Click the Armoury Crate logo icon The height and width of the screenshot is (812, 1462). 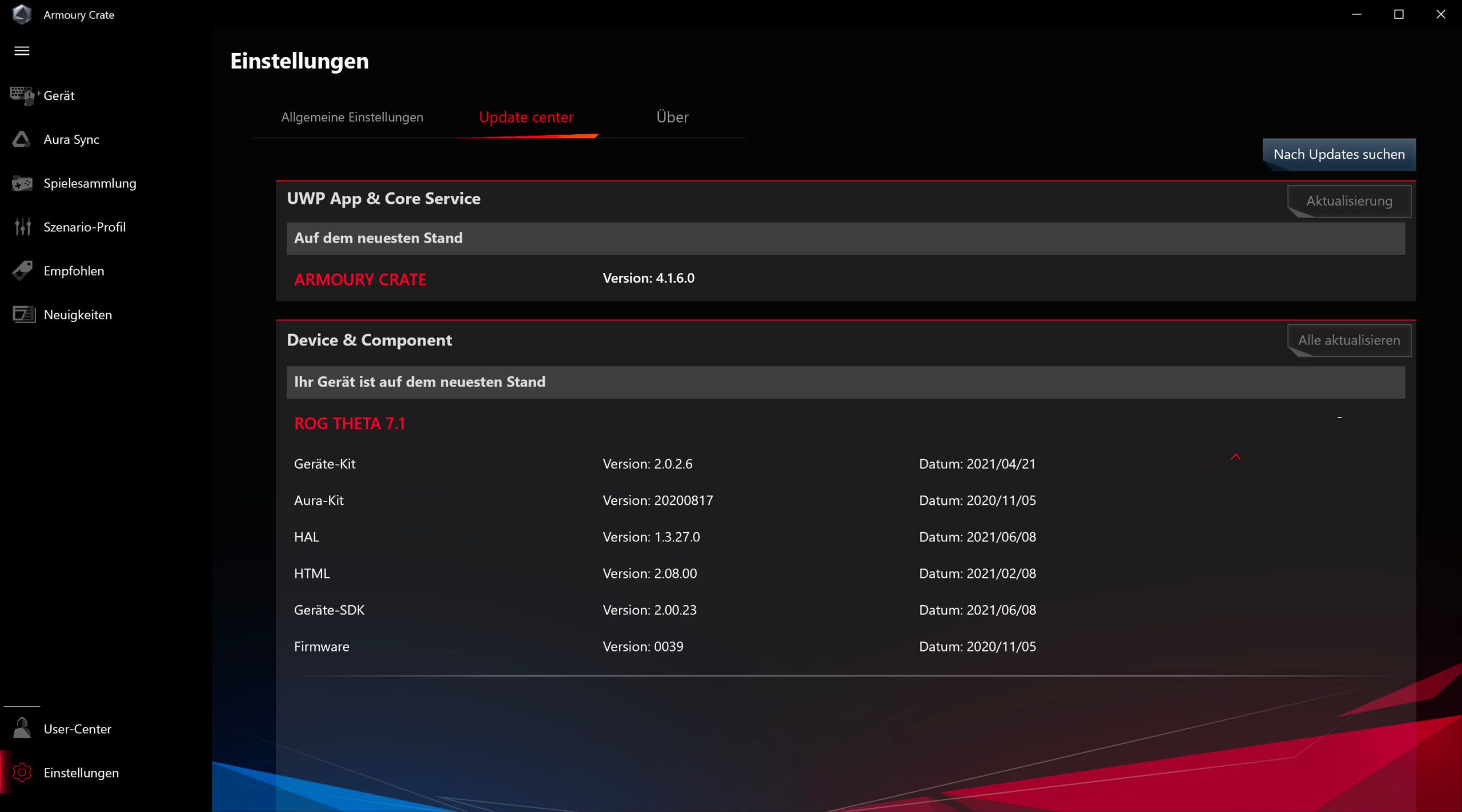point(22,14)
